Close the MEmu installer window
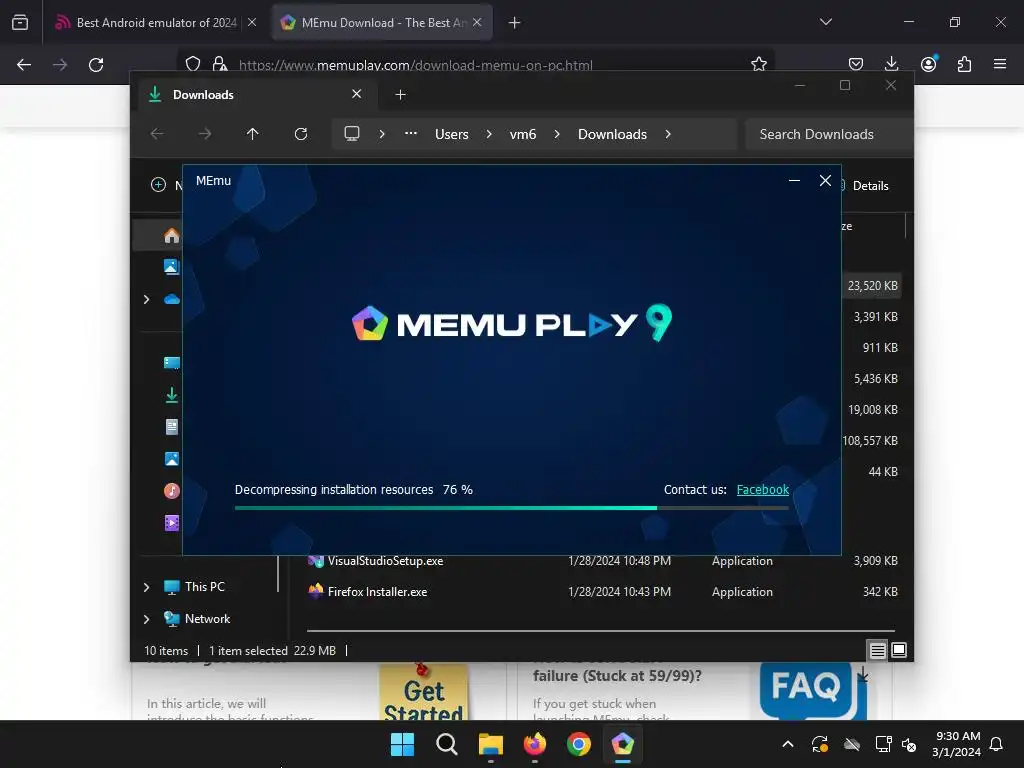Image resolution: width=1024 pixels, height=768 pixels. coord(825,181)
